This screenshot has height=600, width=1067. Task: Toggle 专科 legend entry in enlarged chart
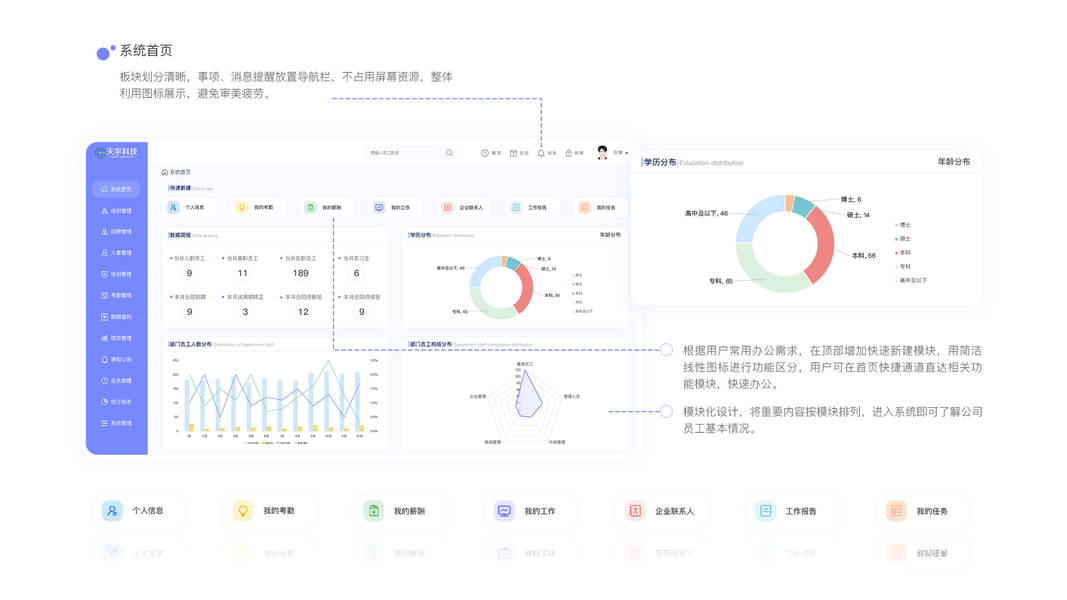point(903,267)
